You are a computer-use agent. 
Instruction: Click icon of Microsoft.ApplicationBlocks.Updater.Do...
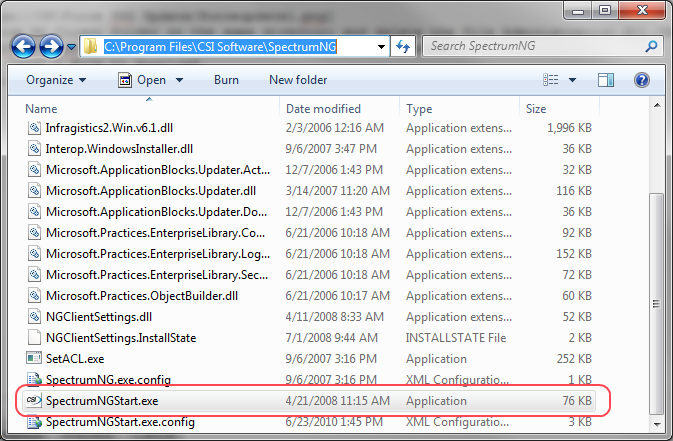[34, 212]
